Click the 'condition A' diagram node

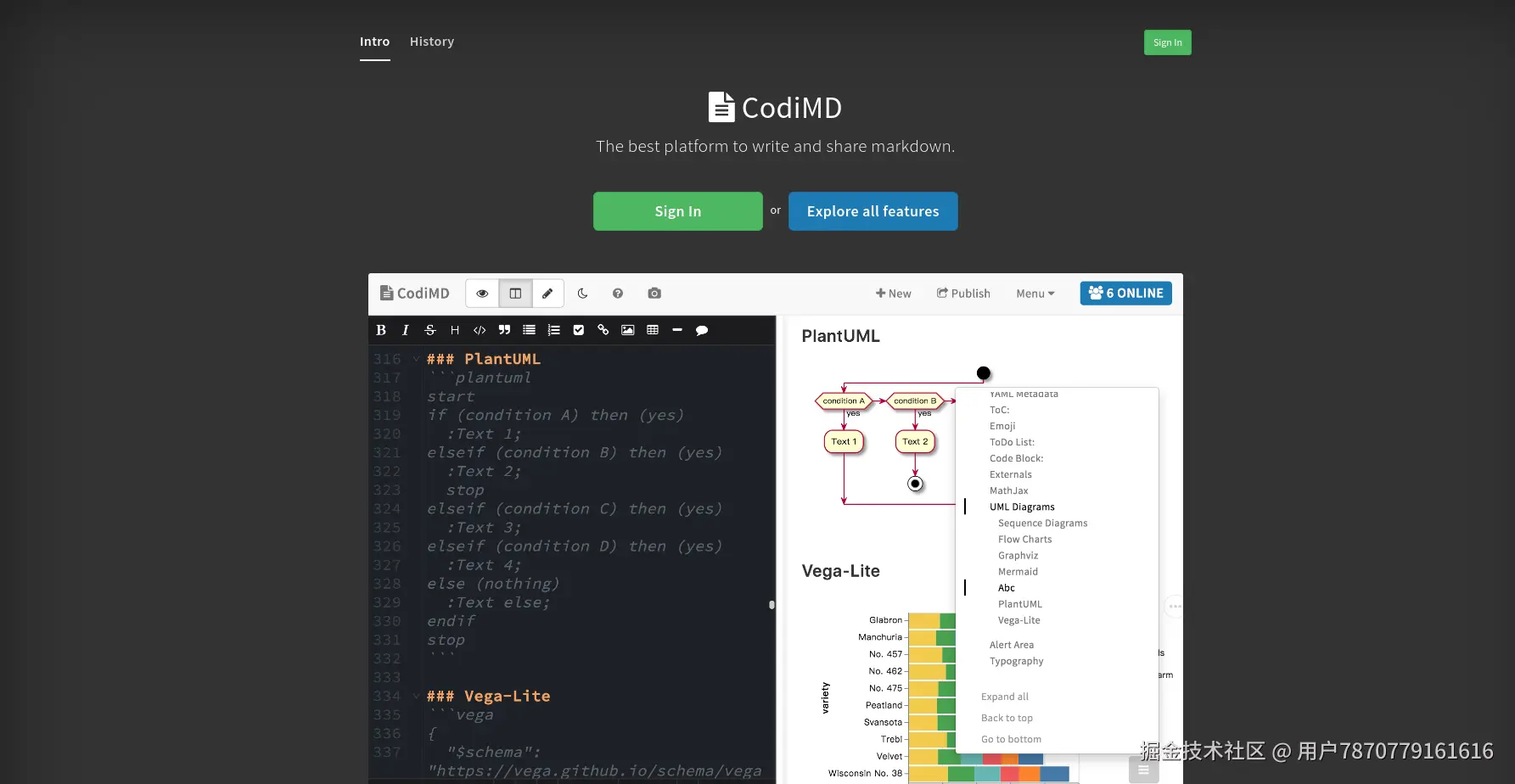844,400
